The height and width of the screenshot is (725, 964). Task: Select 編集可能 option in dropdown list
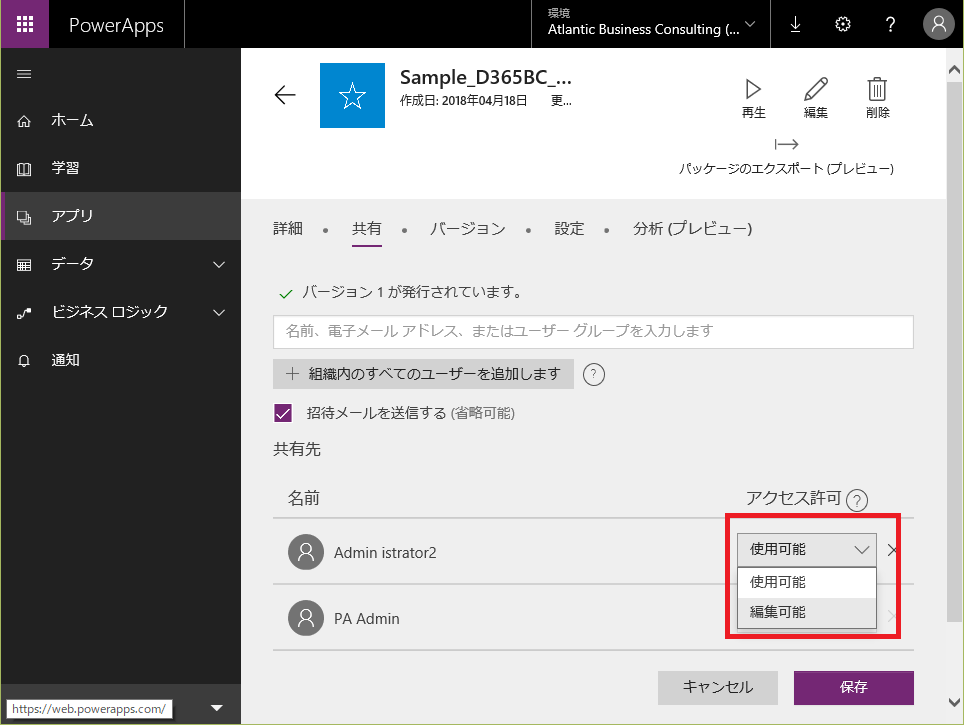click(807, 612)
